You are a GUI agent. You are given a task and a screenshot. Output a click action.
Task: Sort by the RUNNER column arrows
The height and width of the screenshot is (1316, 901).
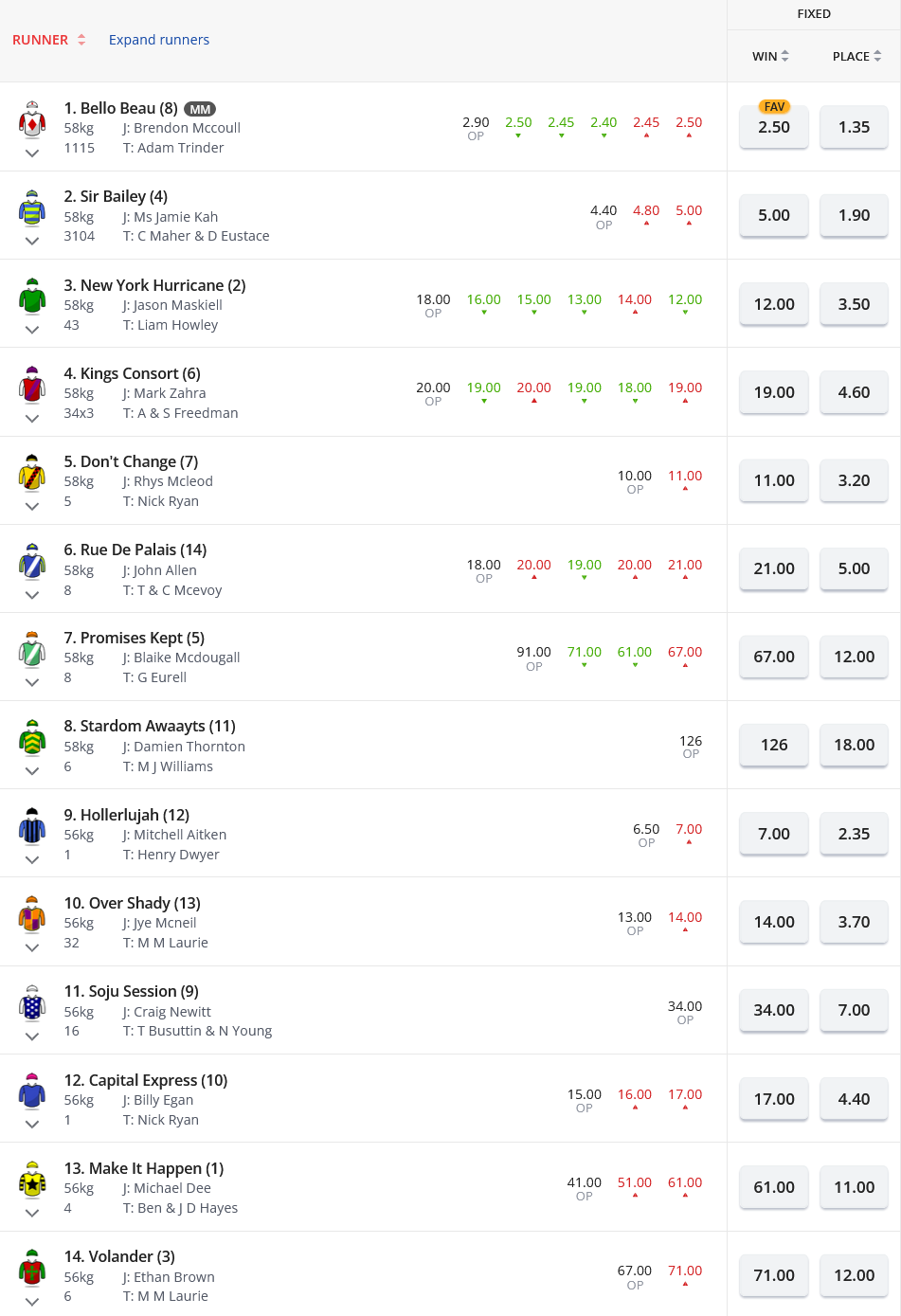[81, 40]
